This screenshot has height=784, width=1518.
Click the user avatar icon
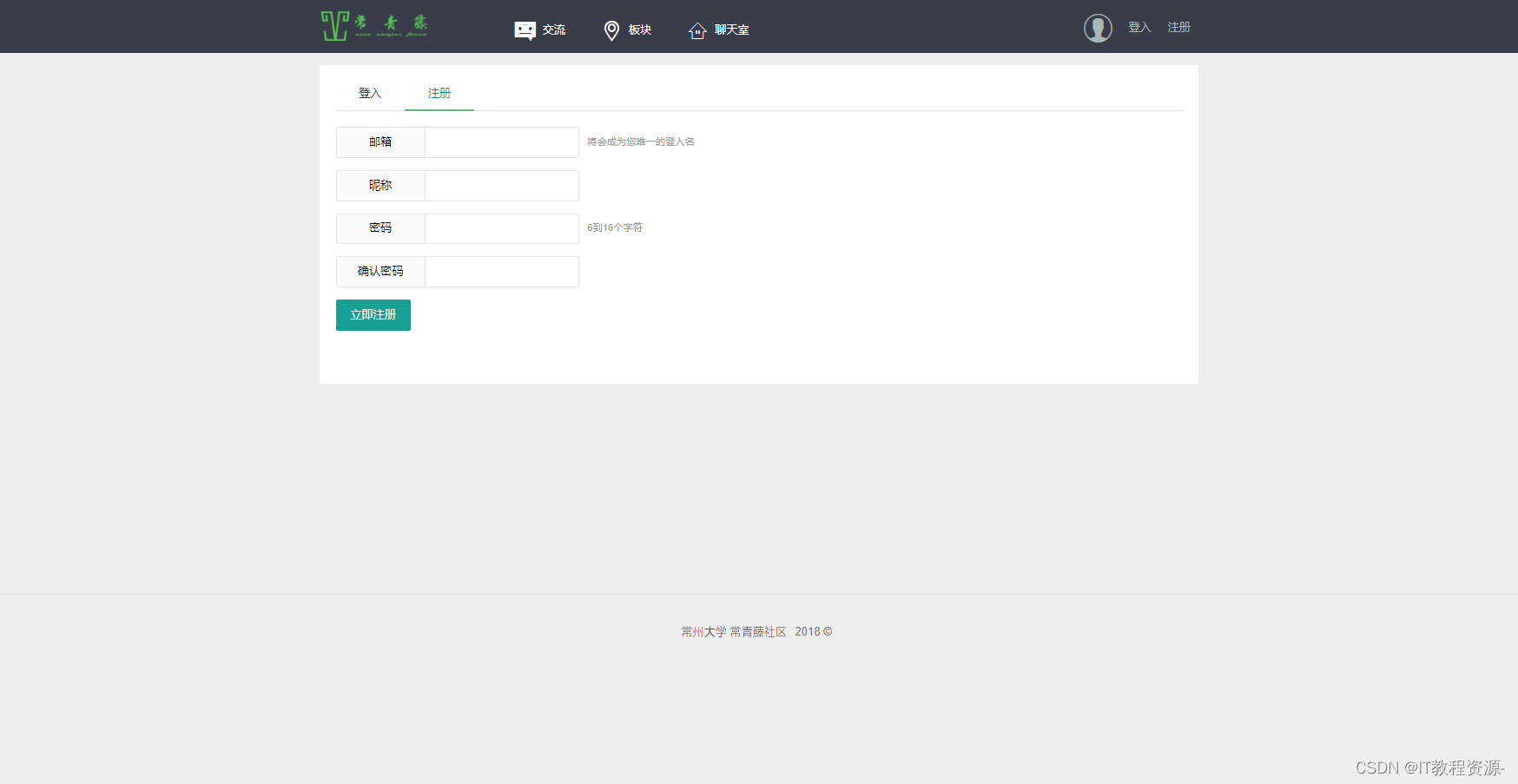tap(1098, 28)
